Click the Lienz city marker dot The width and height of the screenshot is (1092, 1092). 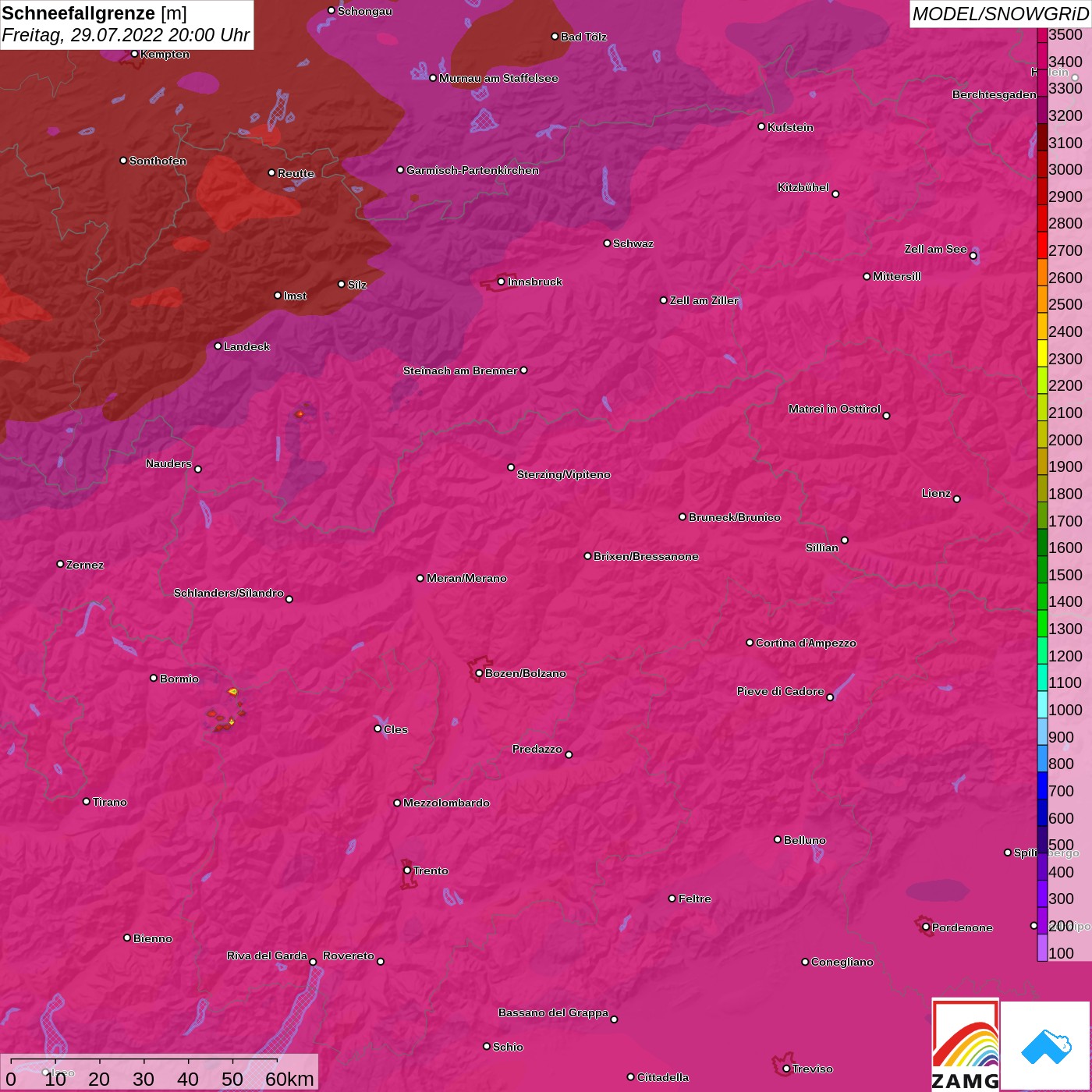coord(957,498)
